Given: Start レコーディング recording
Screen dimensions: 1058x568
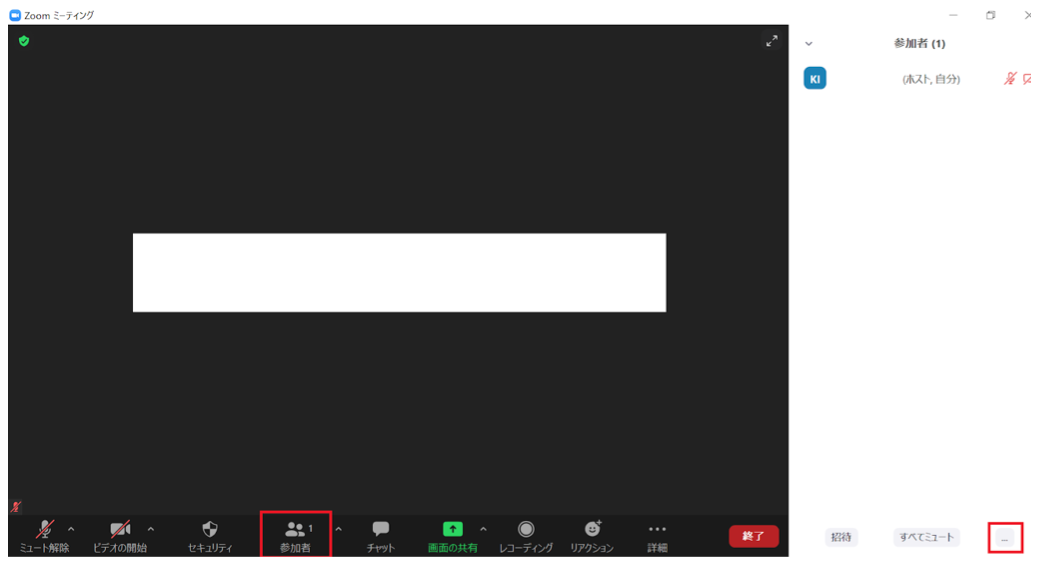Looking at the screenshot, I should [x=526, y=535].
